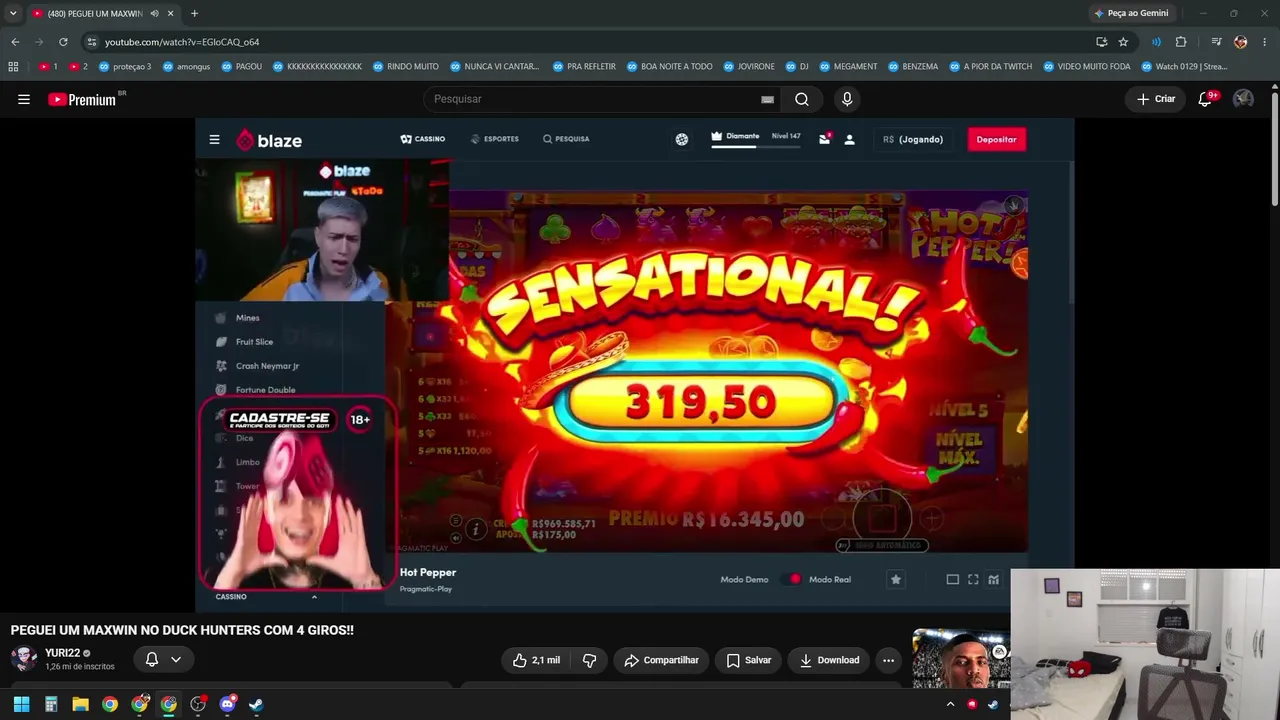Launch Discord from the taskbar
Image resolution: width=1280 pixels, height=720 pixels.
[x=227, y=704]
